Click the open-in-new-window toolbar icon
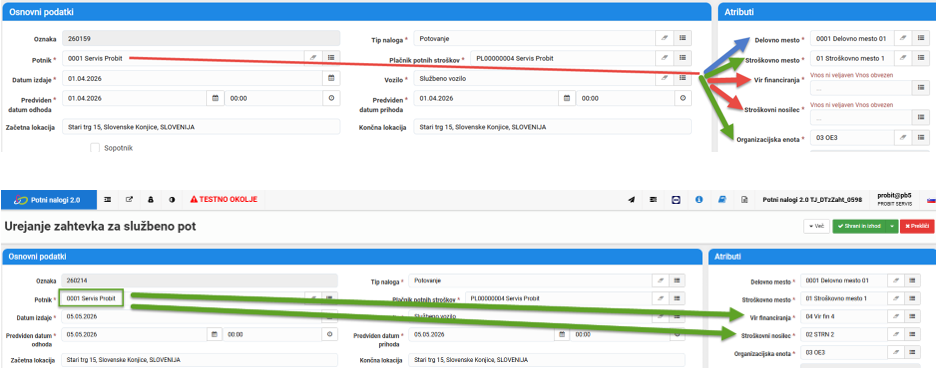This screenshot has width=936, height=373. pyautogui.click(x=130, y=200)
